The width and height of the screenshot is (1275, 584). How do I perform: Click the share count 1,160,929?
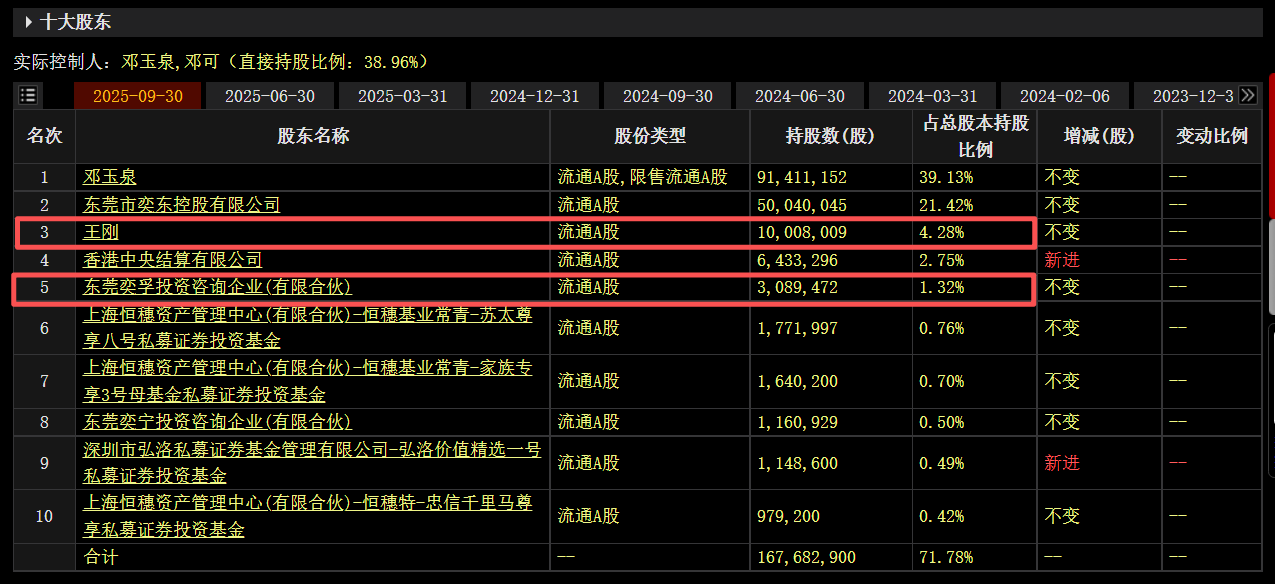click(797, 422)
